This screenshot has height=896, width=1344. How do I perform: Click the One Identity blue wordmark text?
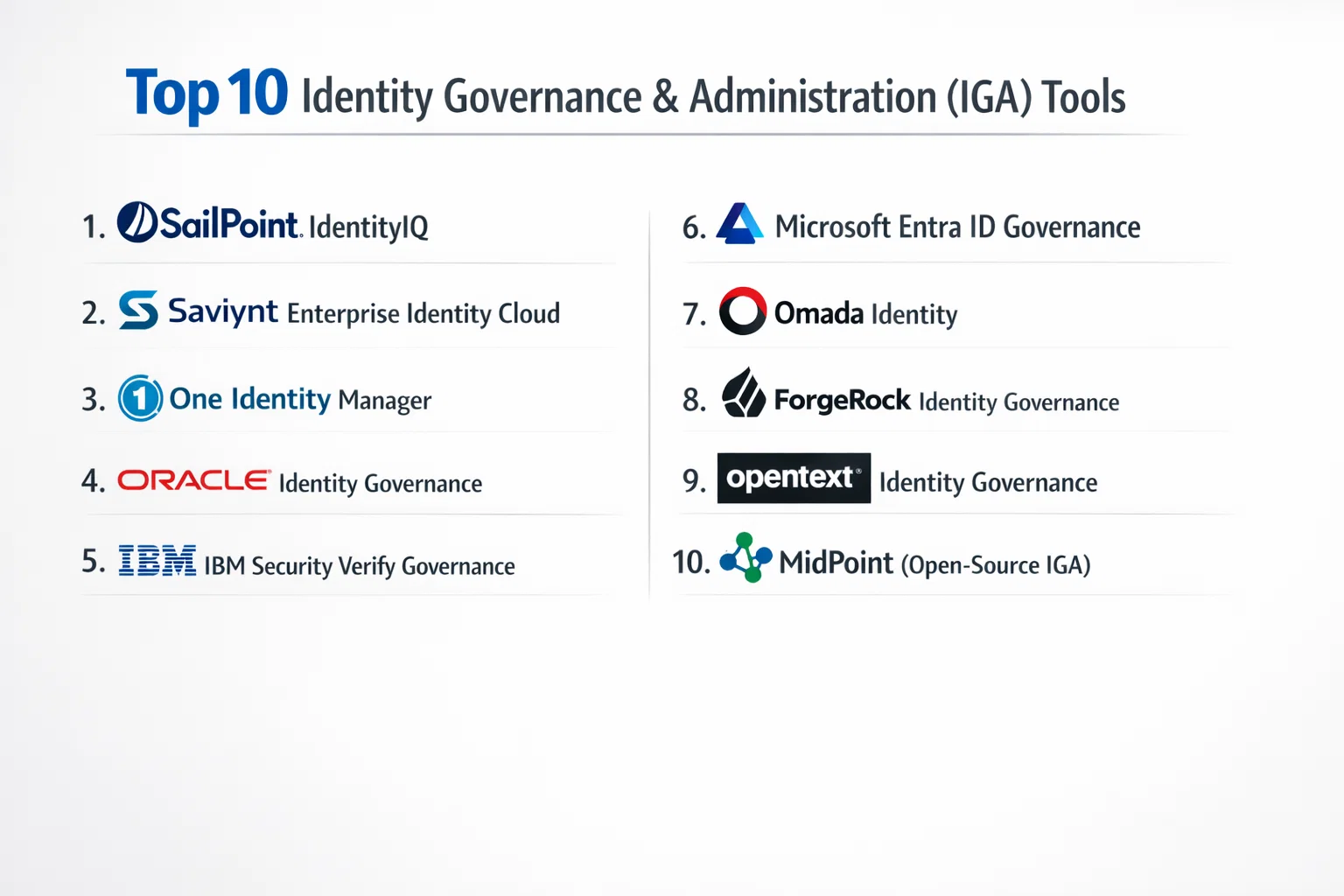tap(250, 399)
